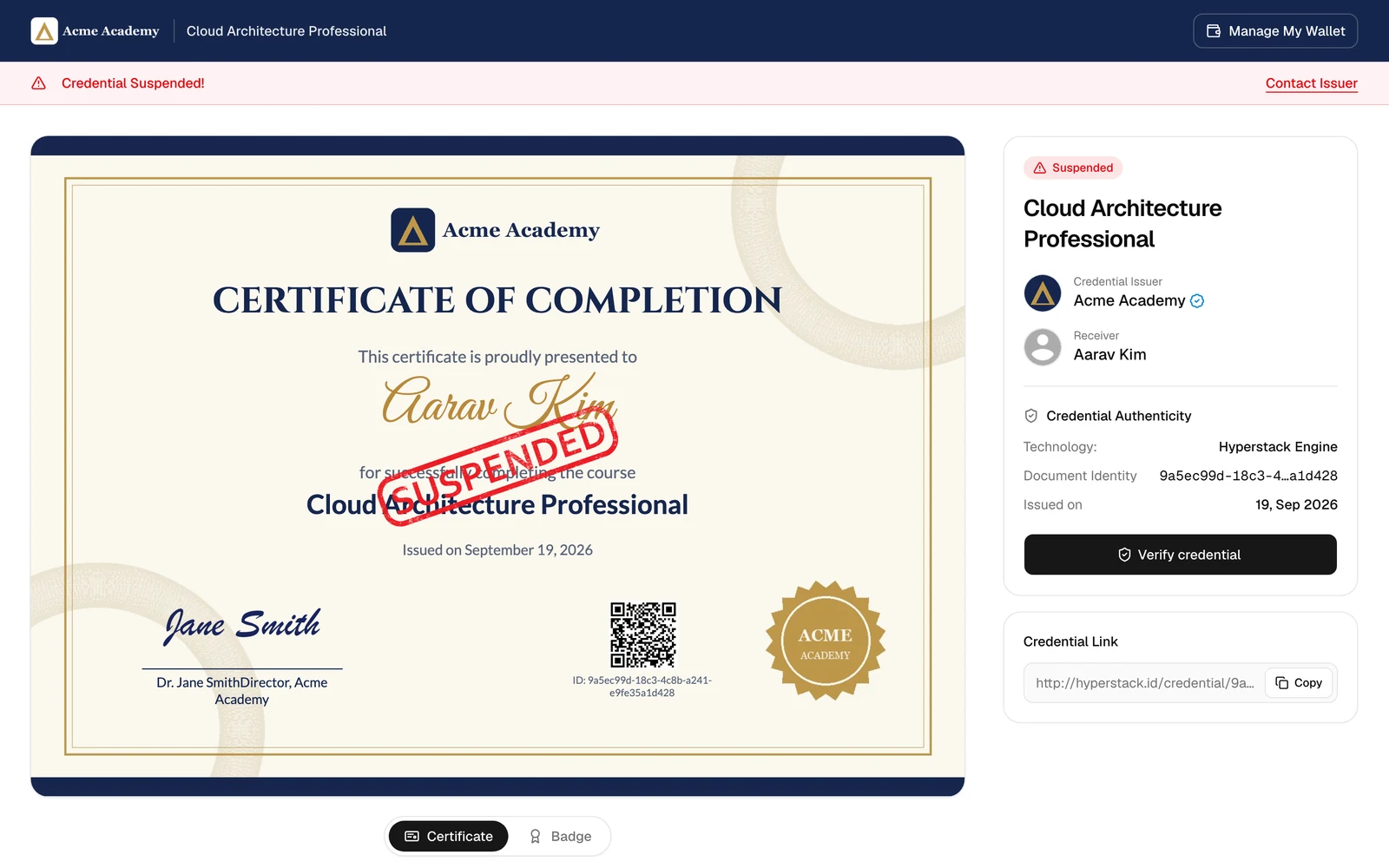Click the Acme Academy logo in header
This screenshot has width=1389, height=868.
click(95, 31)
